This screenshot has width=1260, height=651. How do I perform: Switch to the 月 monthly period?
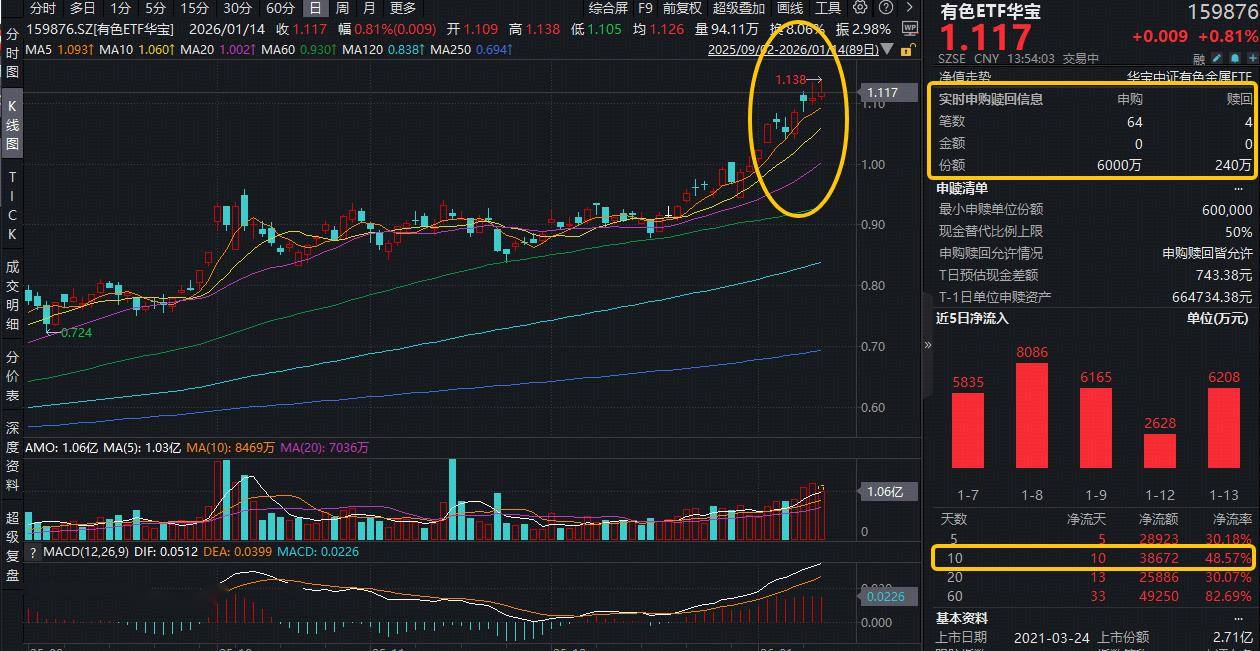[369, 7]
